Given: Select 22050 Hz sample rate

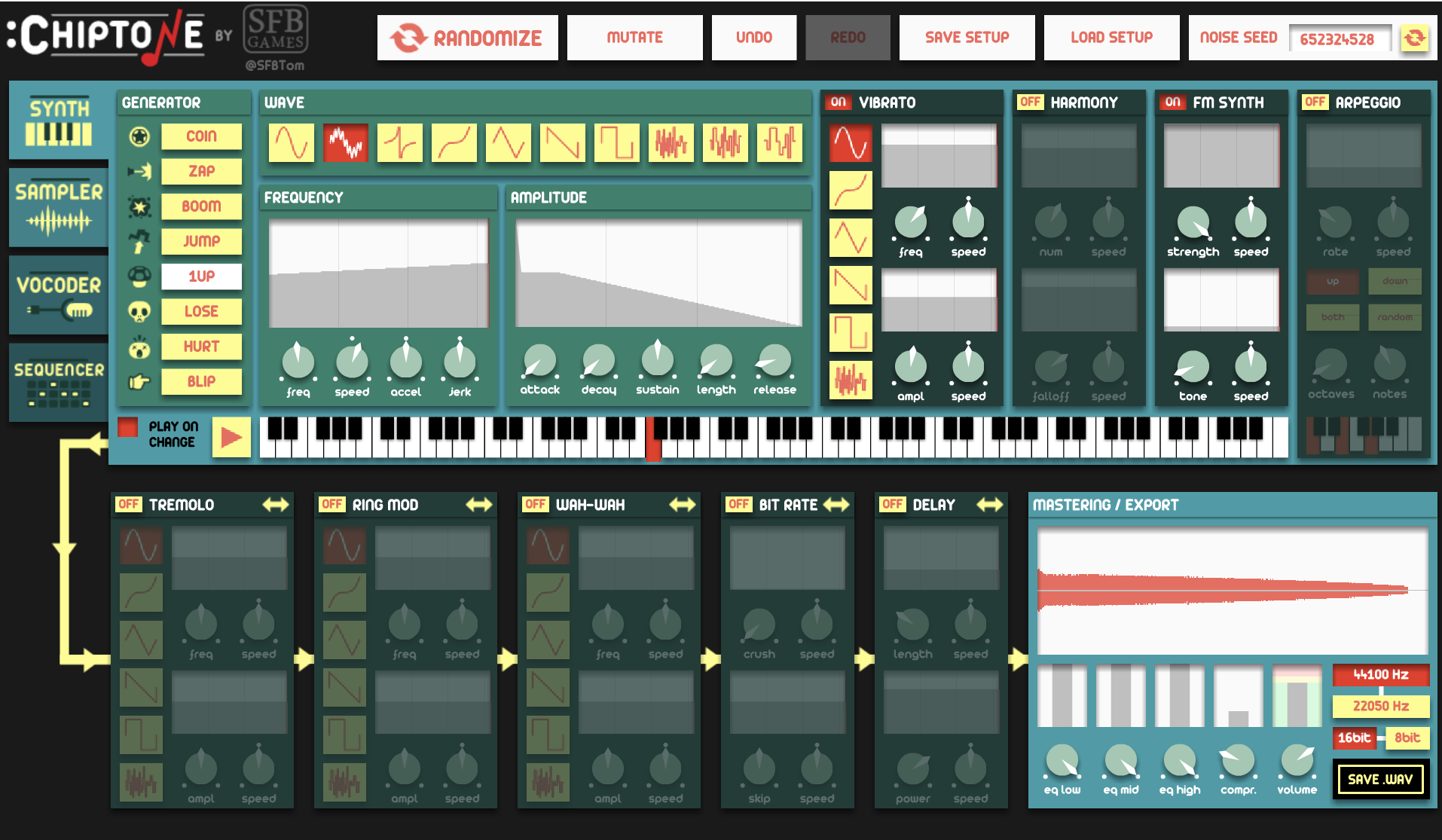Looking at the screenshot, I should pyautogui.click(x=1381, y=706).
